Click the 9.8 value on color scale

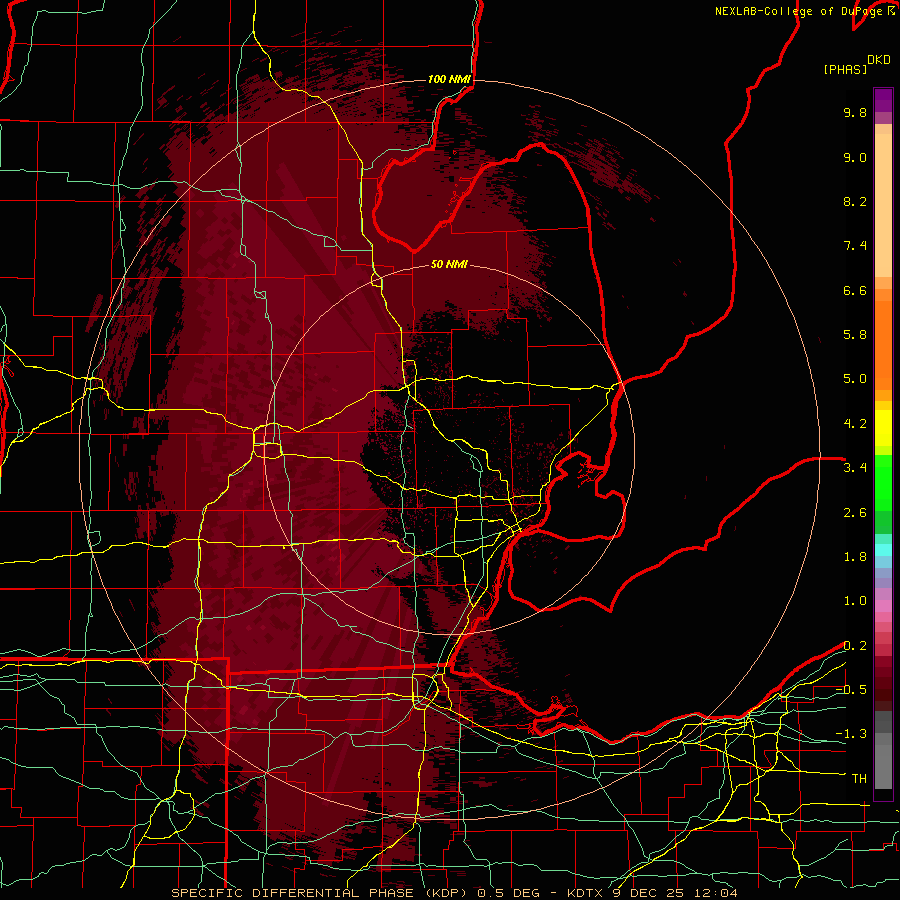click(855, 112)
